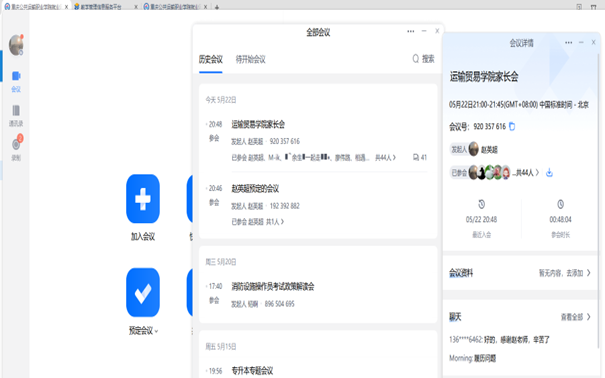Click the 预定会议 label
Viewport: 605px width, 378px height.
tap(141, 331)
